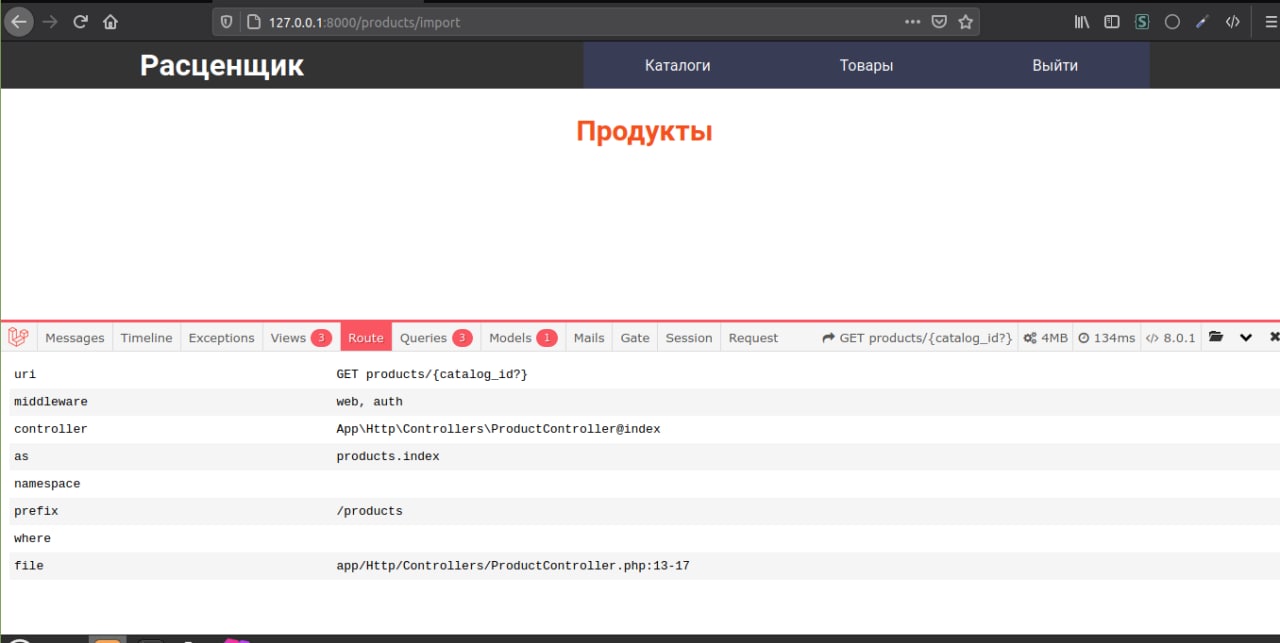Click the controller row label
The height and width of the screenshot is (643, 1280).
tap(51, 428)
